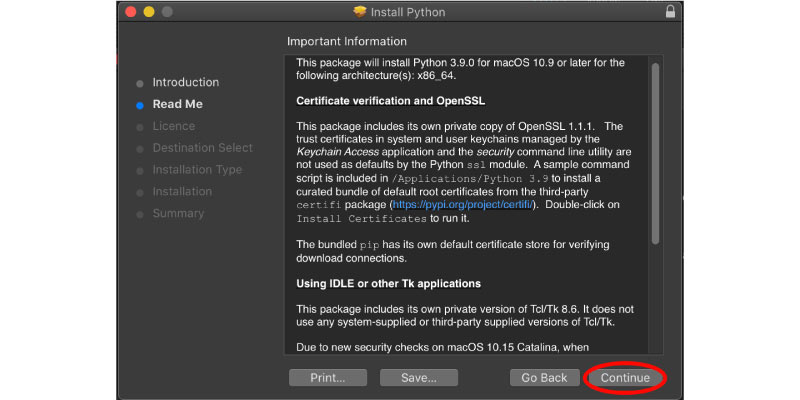Screen dimensions: 800x400
Task: Click 'Certificate verification and OpenSSL' heading
Action: coord(390,101)
